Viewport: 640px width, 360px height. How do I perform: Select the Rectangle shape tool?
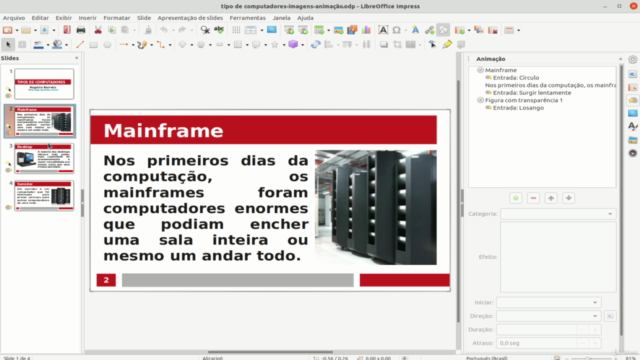[x=93, y=44]
